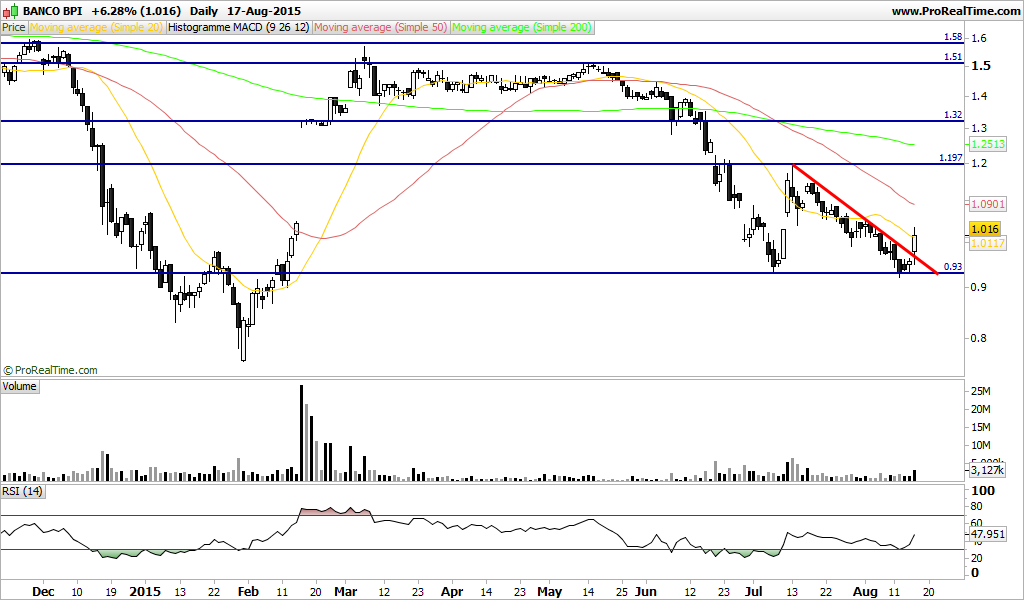Select the 1.197 horizontal level label
Image resolution: width=1024 pixels, height=600 pixels.
click(951, 157)
